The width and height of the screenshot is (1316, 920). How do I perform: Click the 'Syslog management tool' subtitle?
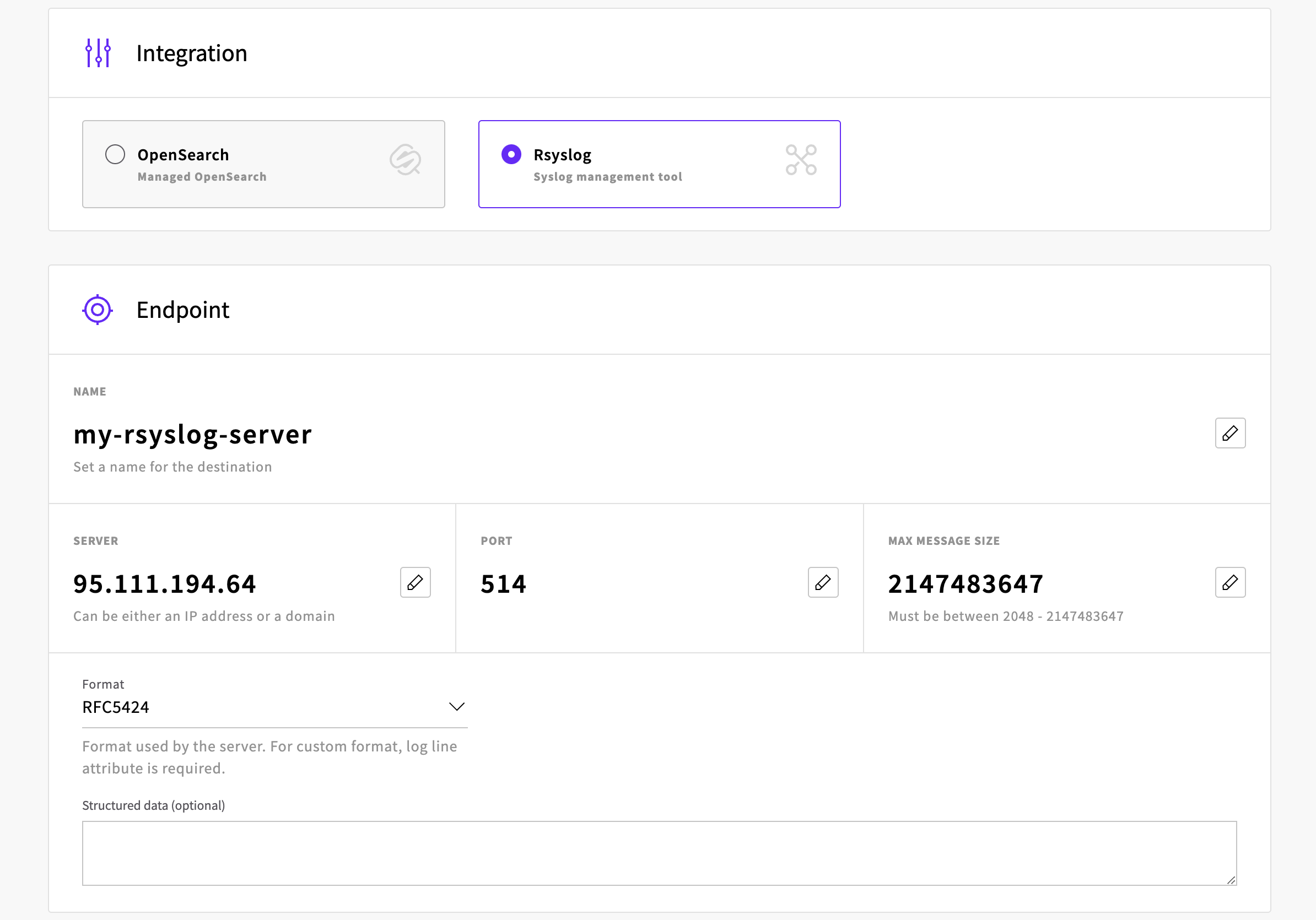pos(607,176)
